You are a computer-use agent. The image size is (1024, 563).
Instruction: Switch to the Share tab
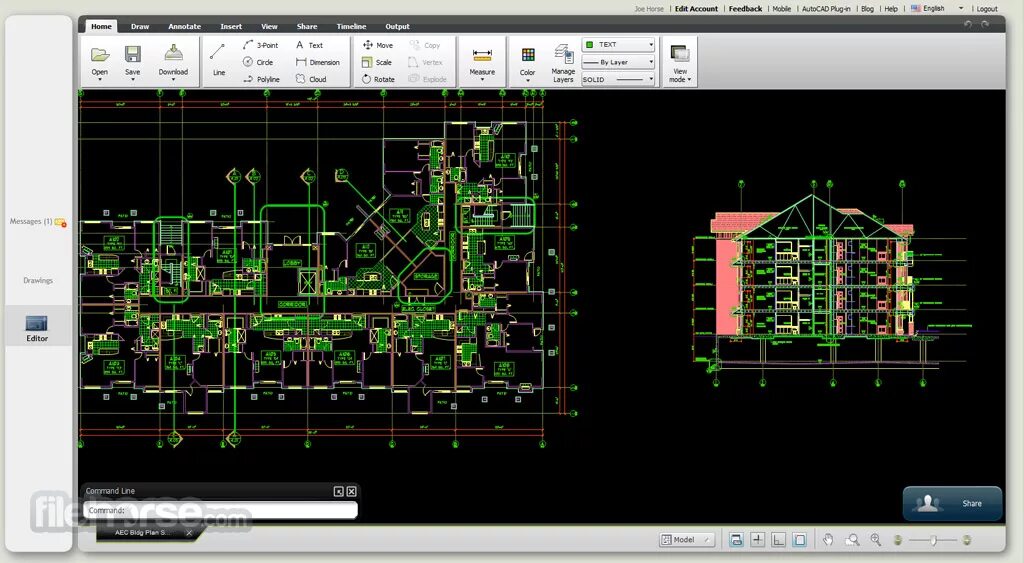pos(307,26)
